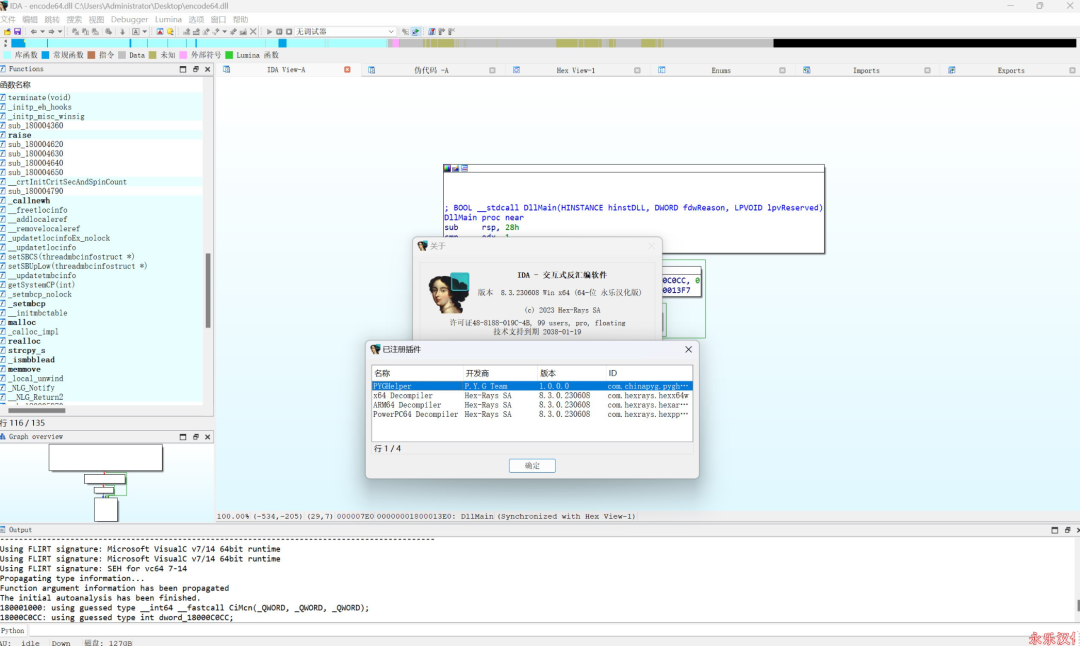
Task: Click the debugger stop button
Action: coord(289,32)
